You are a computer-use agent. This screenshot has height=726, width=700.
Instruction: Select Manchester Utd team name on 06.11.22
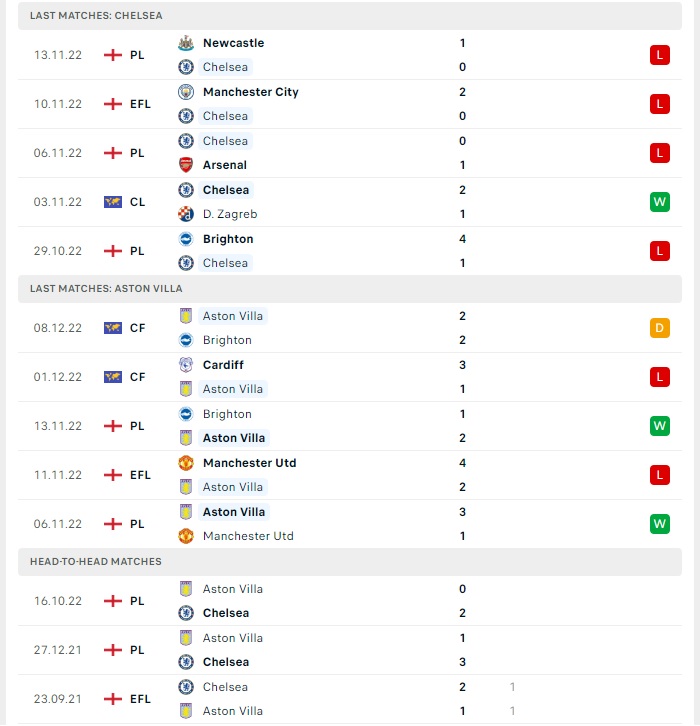248,536
